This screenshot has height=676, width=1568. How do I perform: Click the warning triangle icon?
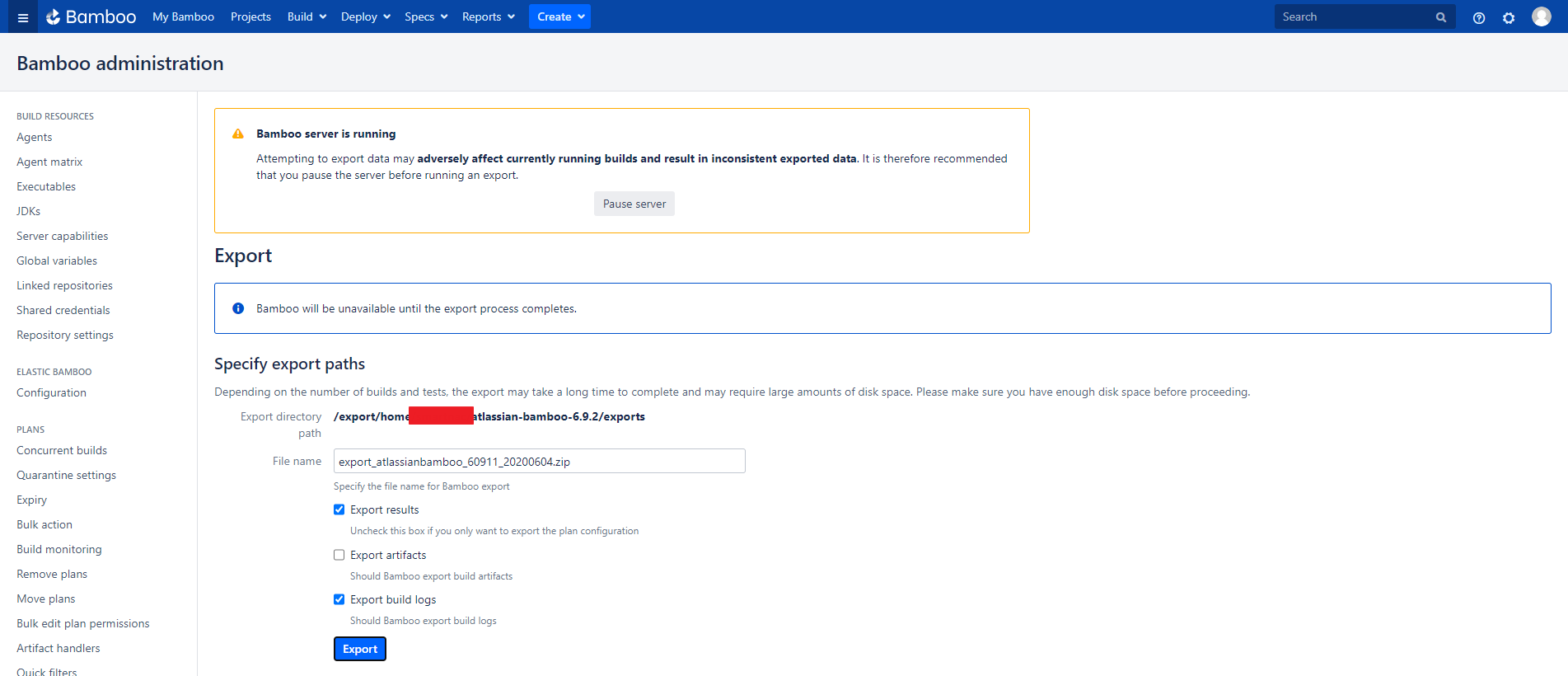click(238, 134)
